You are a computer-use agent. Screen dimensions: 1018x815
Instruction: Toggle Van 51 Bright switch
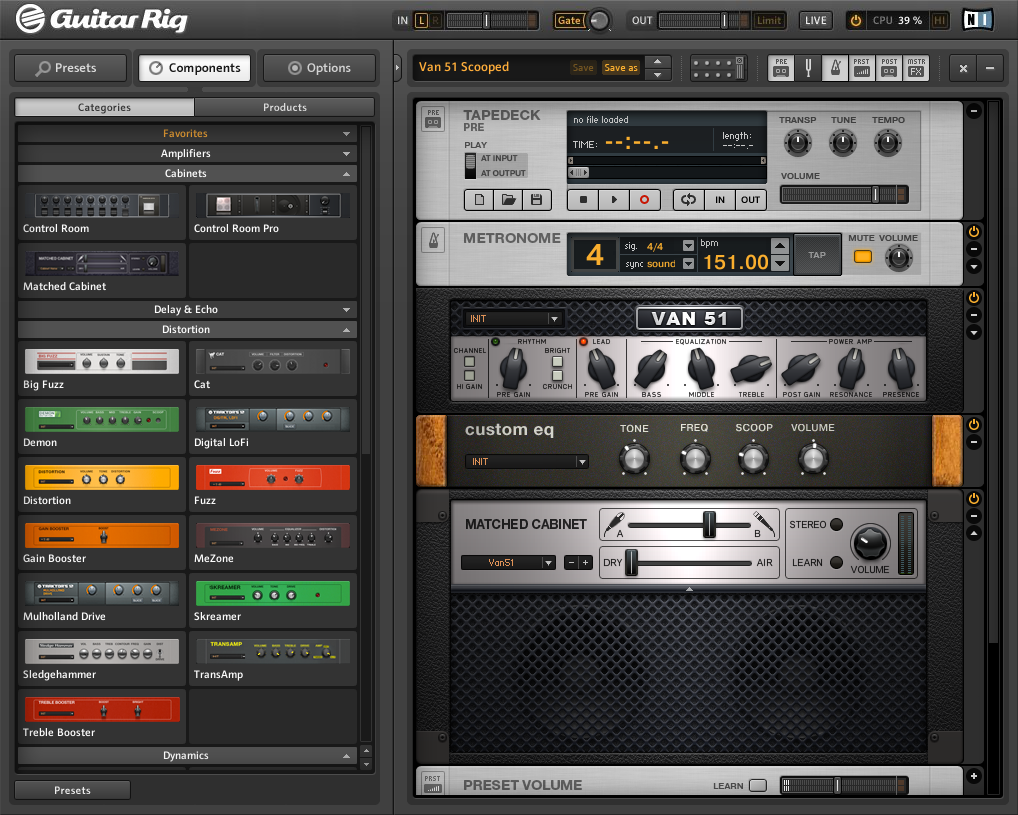(557, 362)
